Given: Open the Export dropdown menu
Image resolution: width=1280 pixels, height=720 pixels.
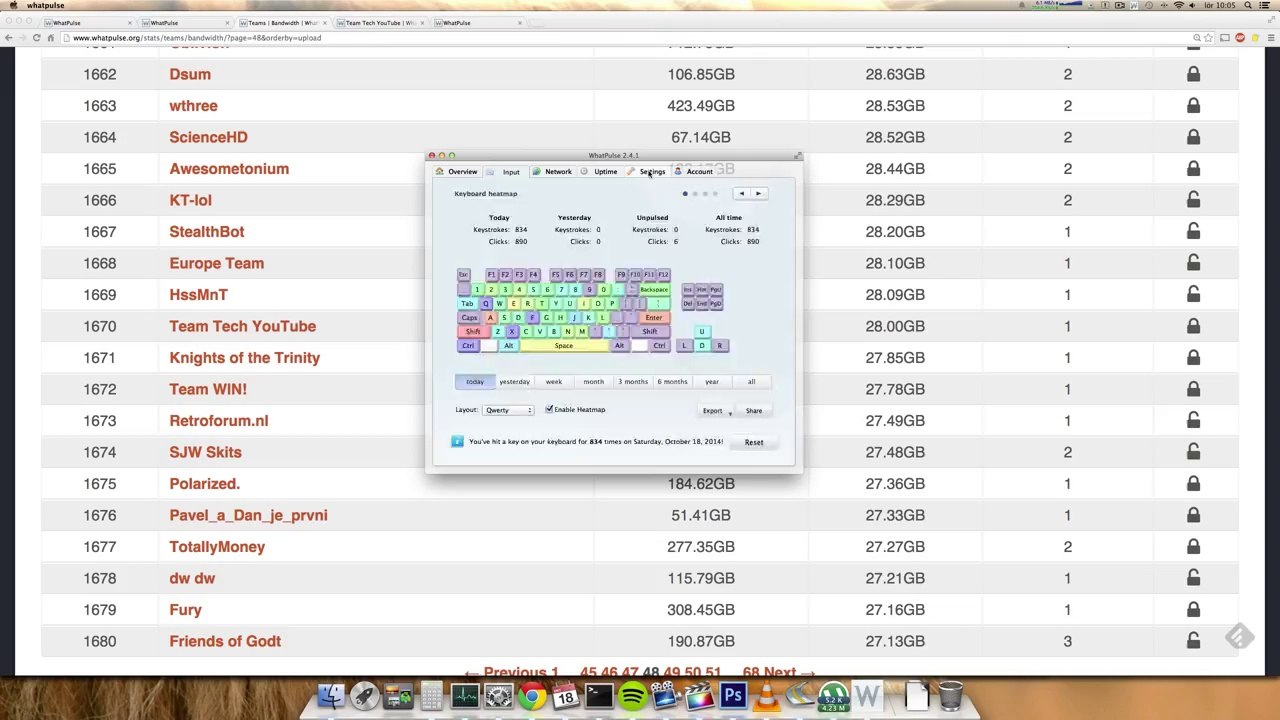Looking at the screenshot, I should [x=716, y=411].
